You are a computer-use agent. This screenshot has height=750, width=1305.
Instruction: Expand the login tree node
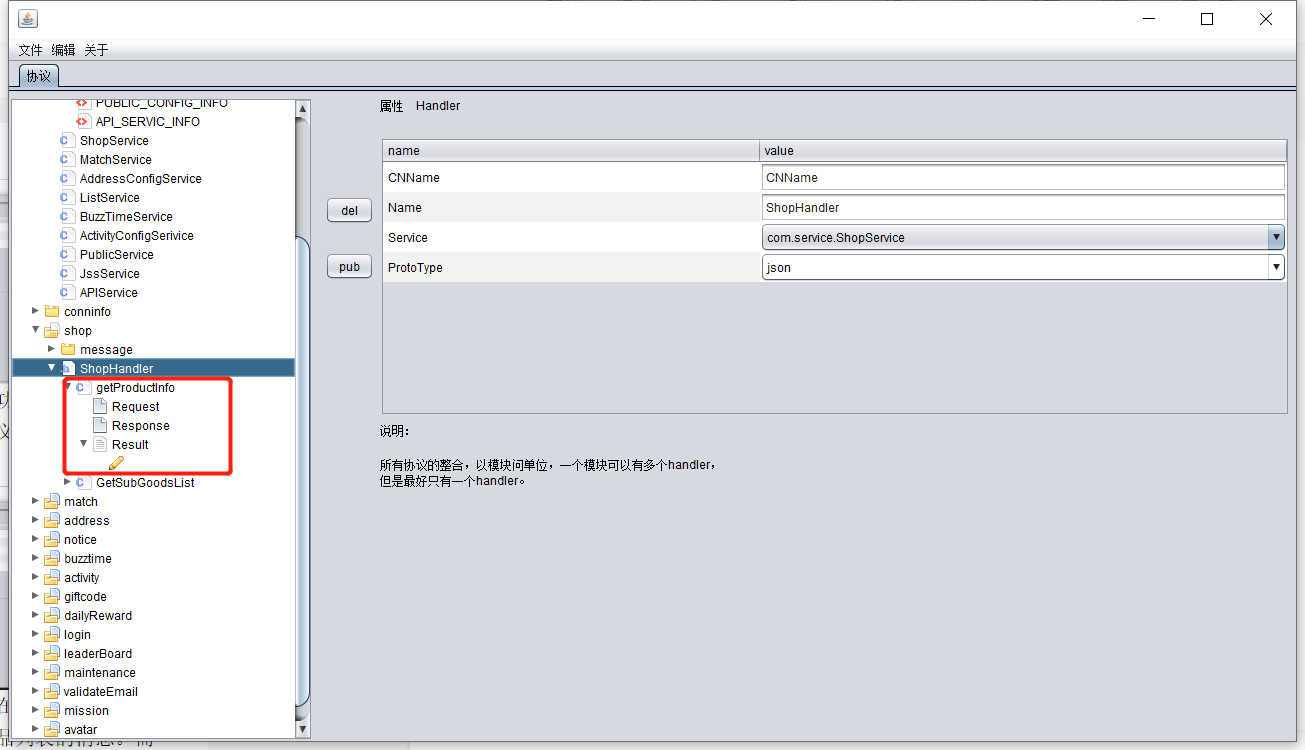[36, 634]
